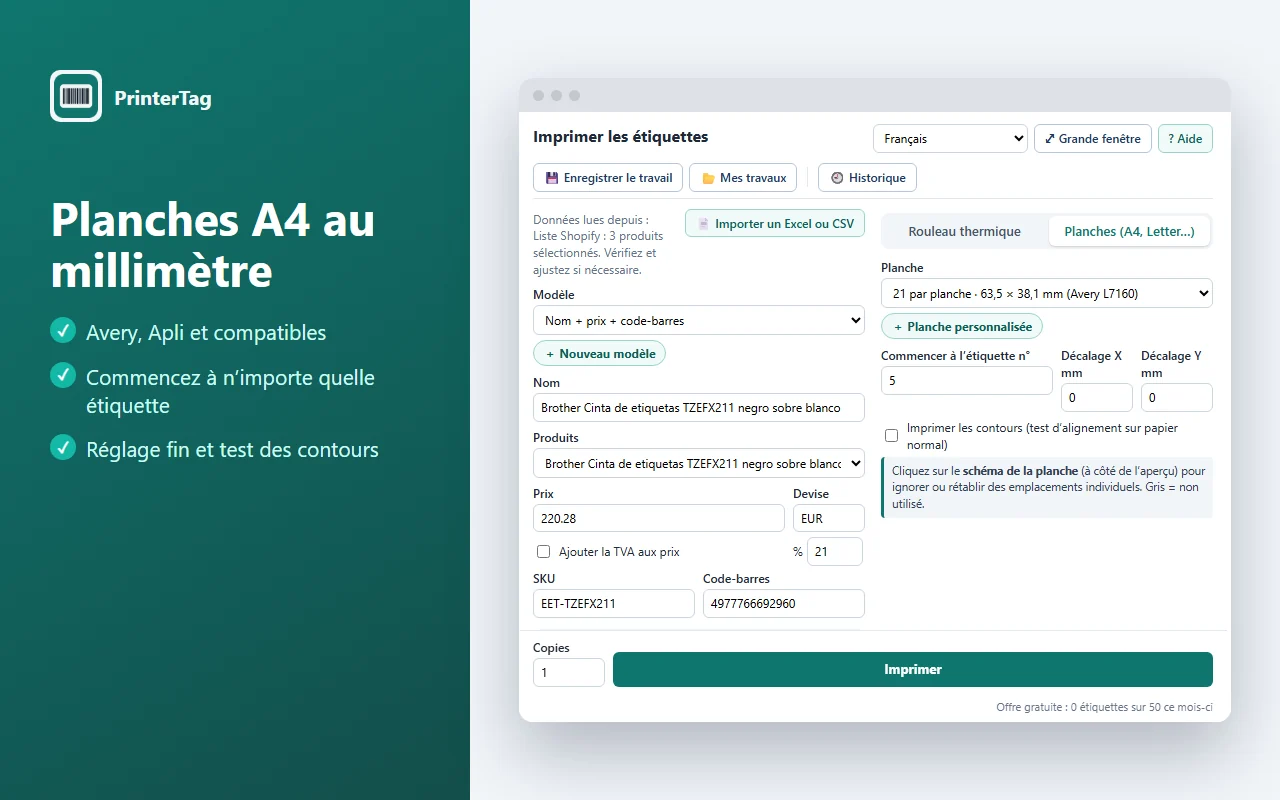Open the Planche format dropdown
This screenshot has height=800, width=1280.
coord(1047,293)
